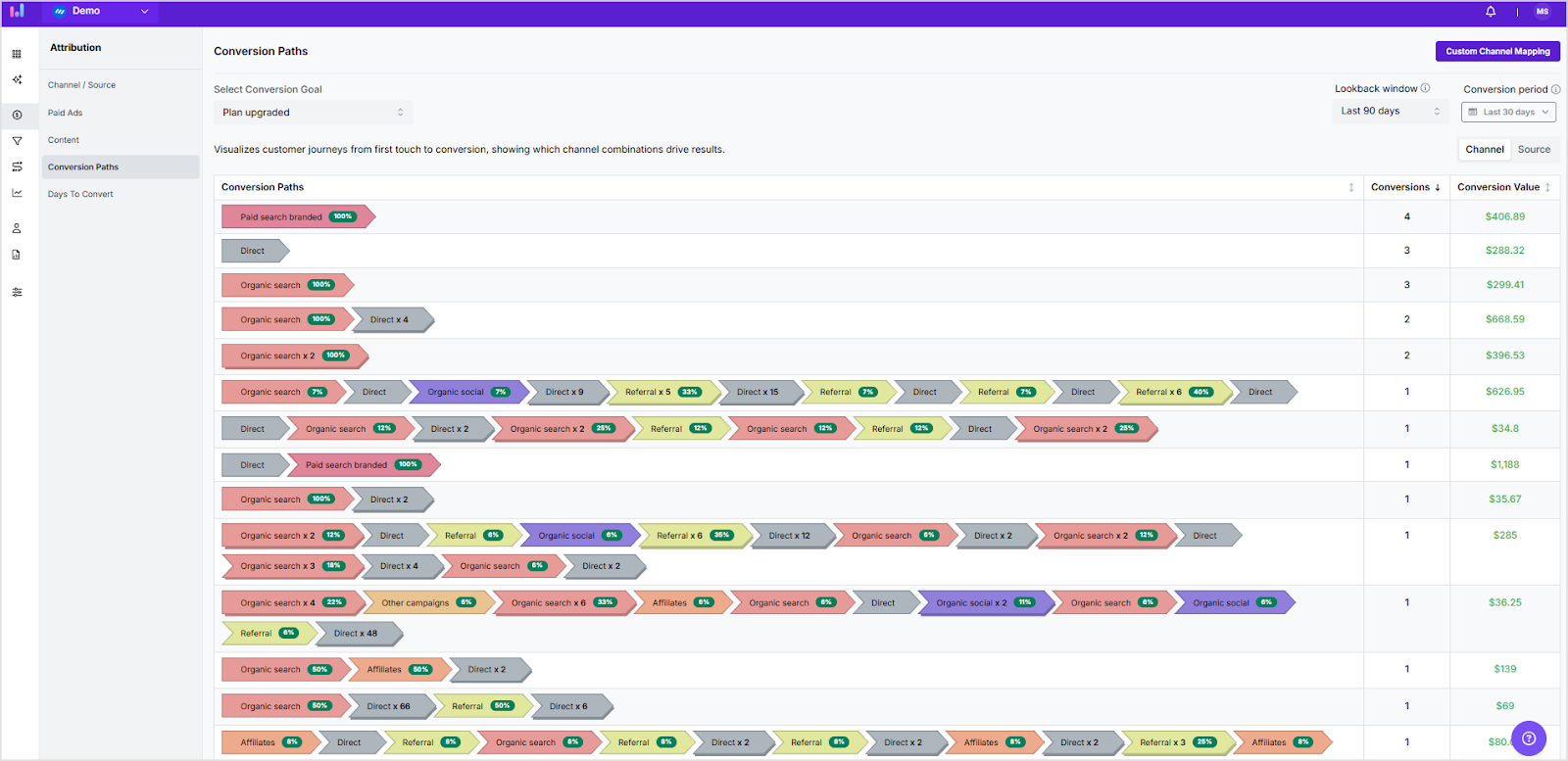The height and width of the screenshot is (761, 1568).
Task: Click the $36.25 conversion value
Action: 1505,603
